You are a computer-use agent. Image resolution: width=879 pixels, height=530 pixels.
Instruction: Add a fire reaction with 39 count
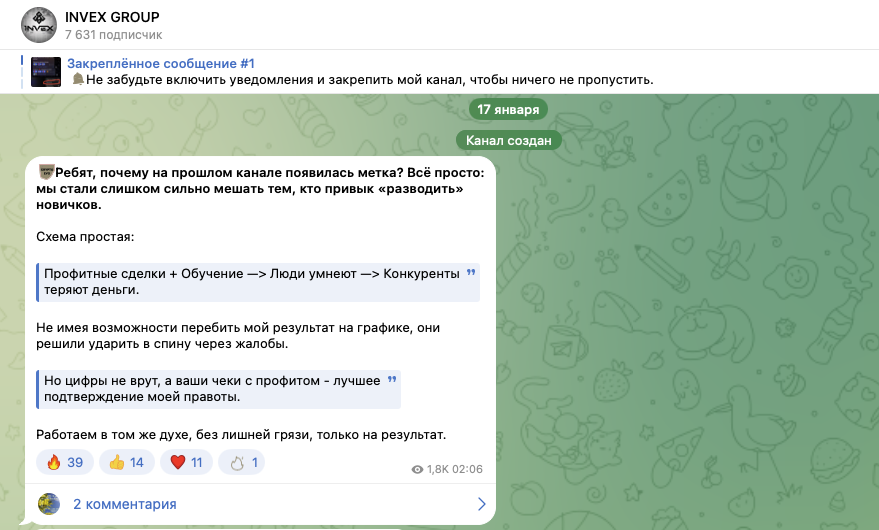65,462
